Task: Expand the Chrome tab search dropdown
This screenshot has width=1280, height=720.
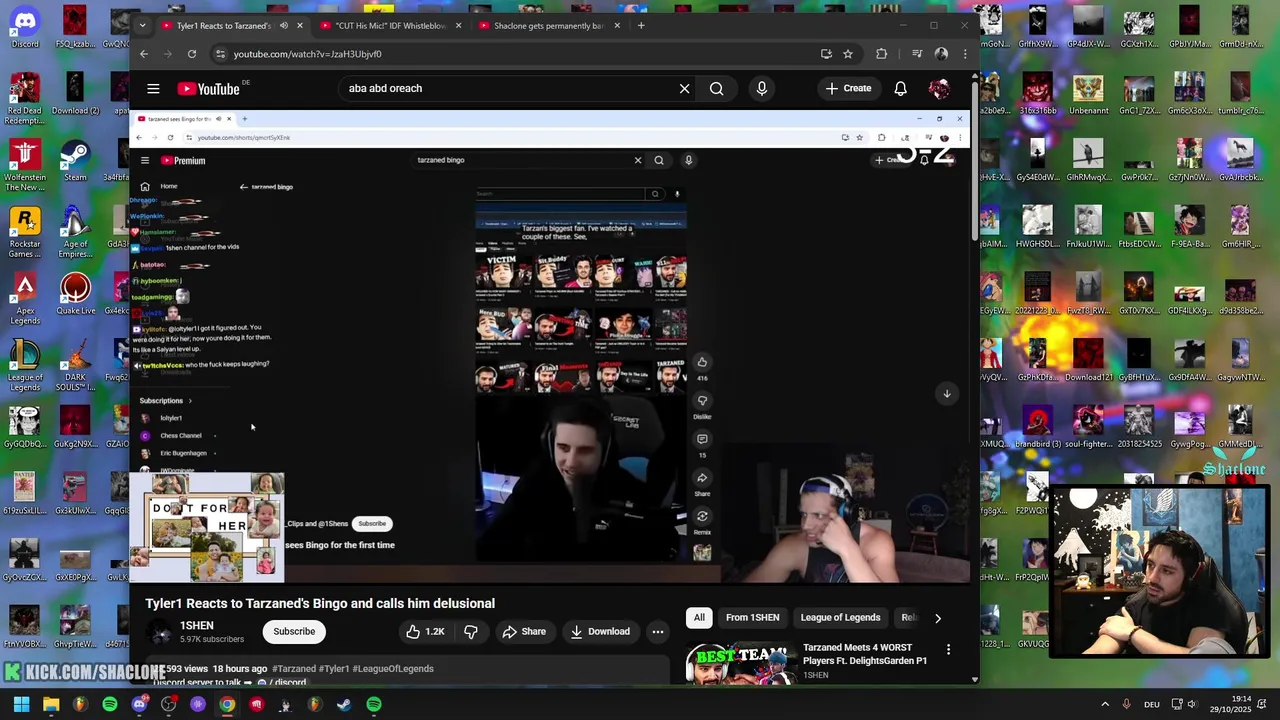Action: 142,25
